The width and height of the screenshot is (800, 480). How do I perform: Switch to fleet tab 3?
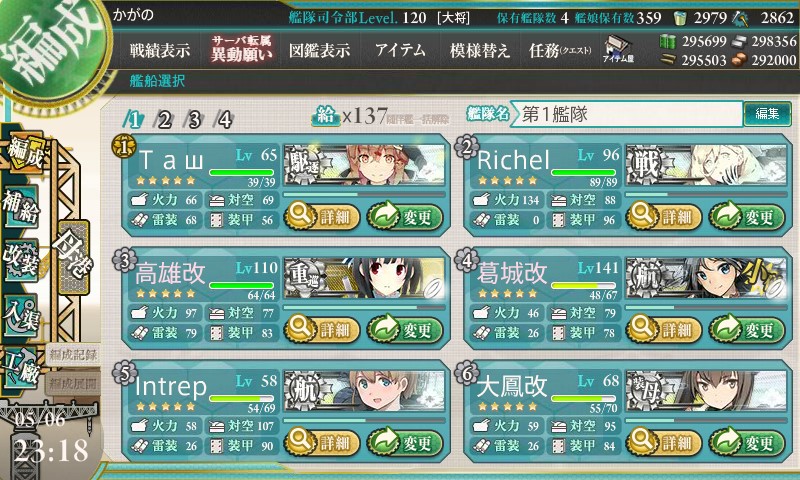[x=194, y=120]
